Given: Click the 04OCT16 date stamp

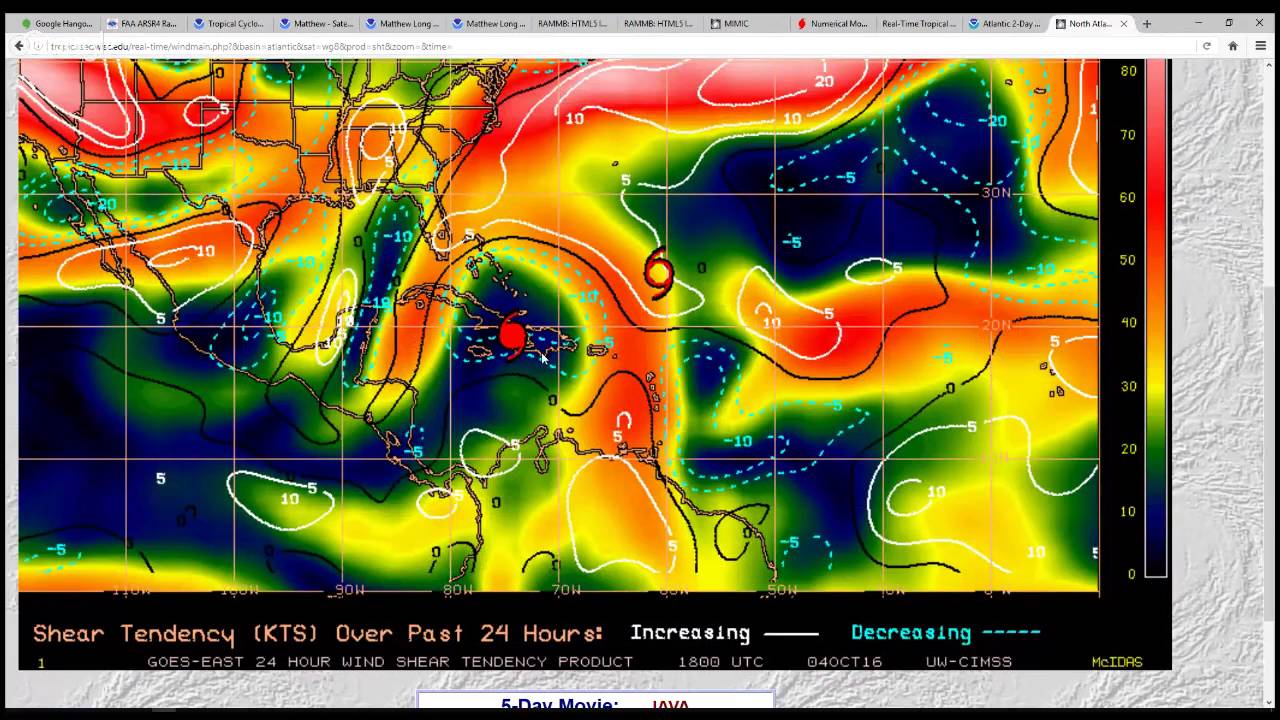Looking at the screenshot, I should pos(845,662).
